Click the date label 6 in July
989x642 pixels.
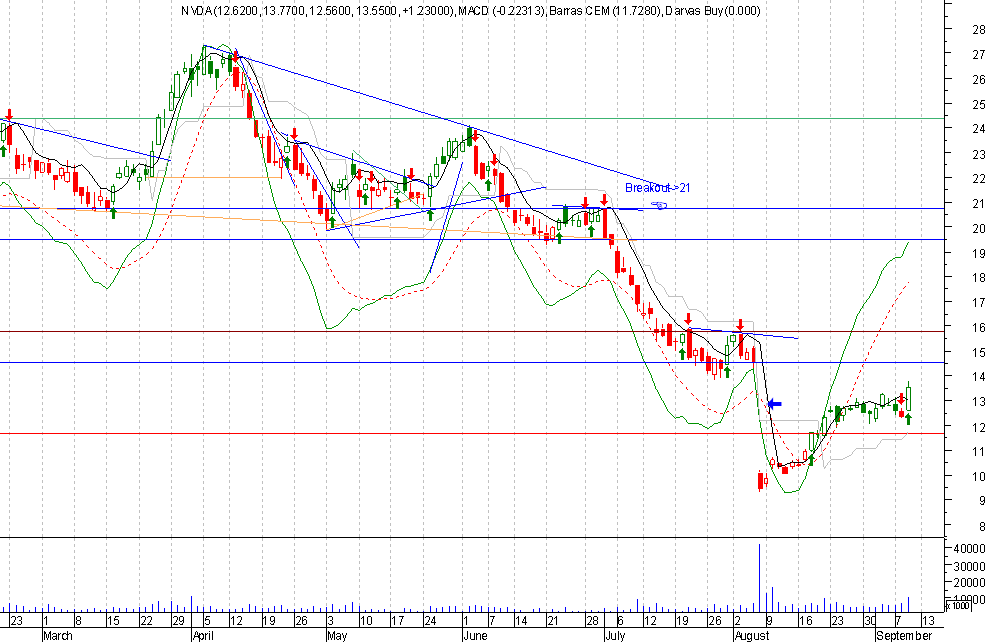click(620, 621)
